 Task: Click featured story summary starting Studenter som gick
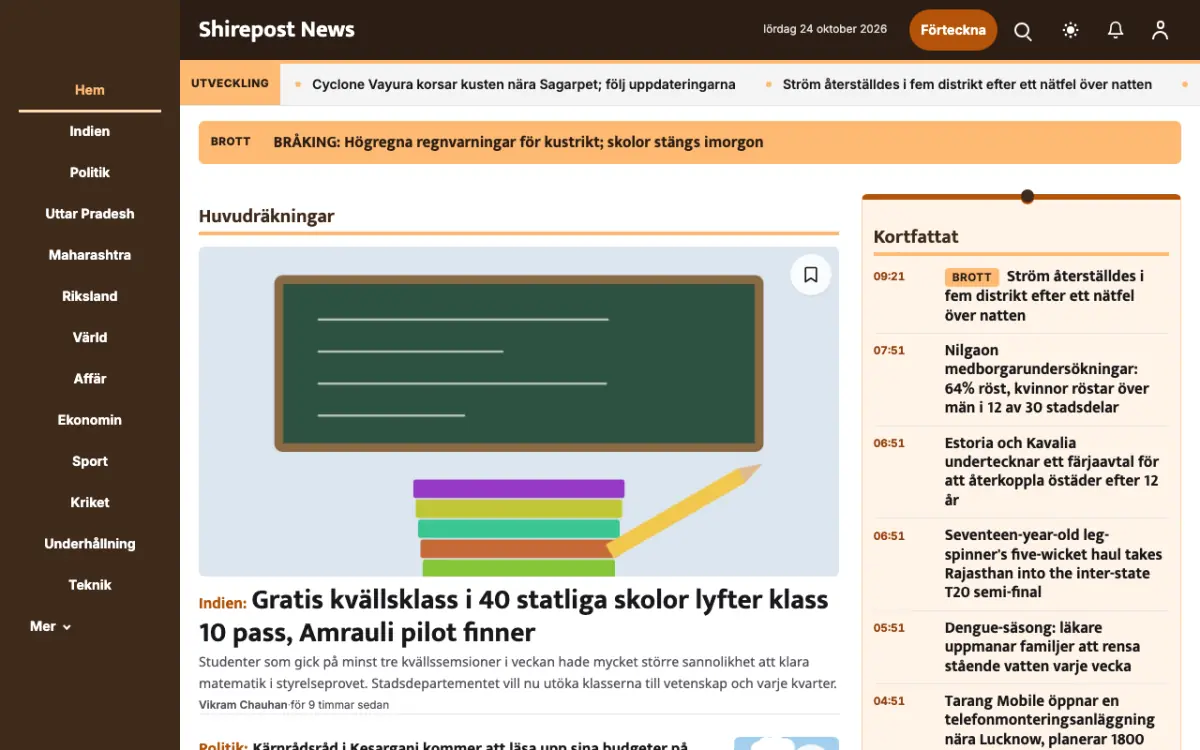pyautogui.click(x=518, y=673)
